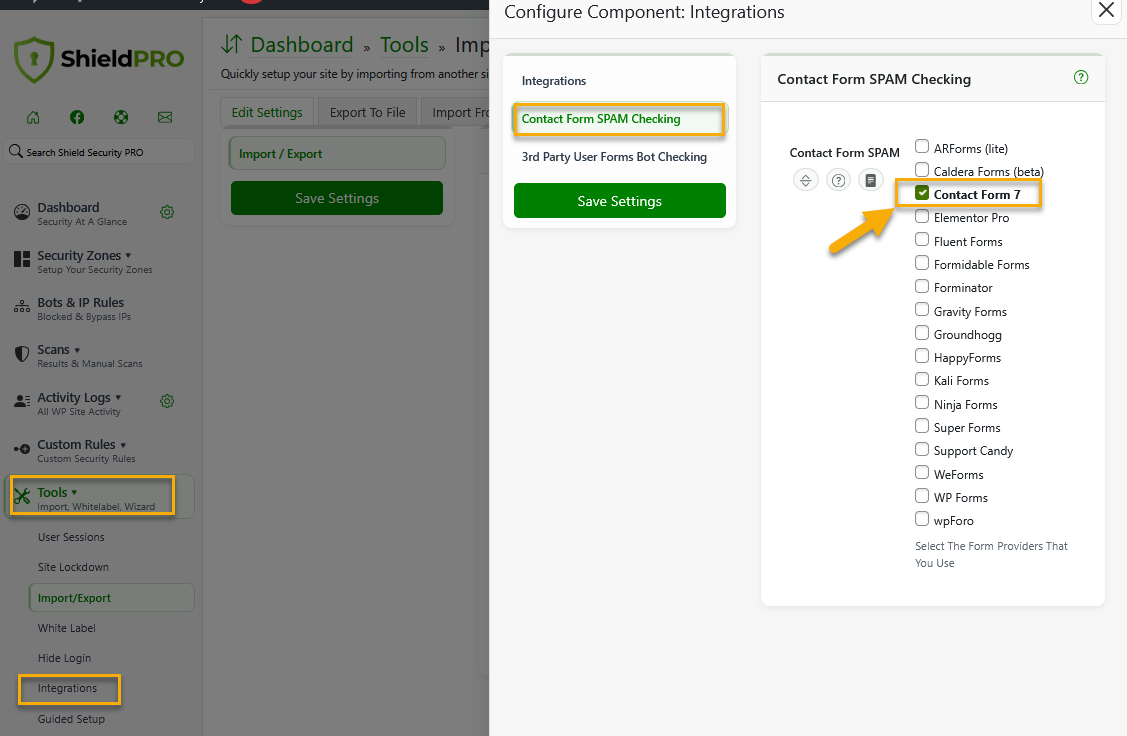Click green help icon in panel header
1127x736 pixels.
pyautogui.click(x=1080, y=78)
